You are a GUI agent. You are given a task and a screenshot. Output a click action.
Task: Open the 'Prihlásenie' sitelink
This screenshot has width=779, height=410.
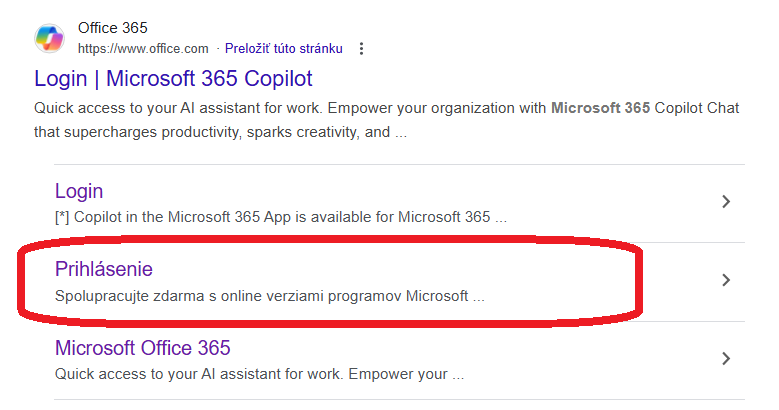coord(104,269)
